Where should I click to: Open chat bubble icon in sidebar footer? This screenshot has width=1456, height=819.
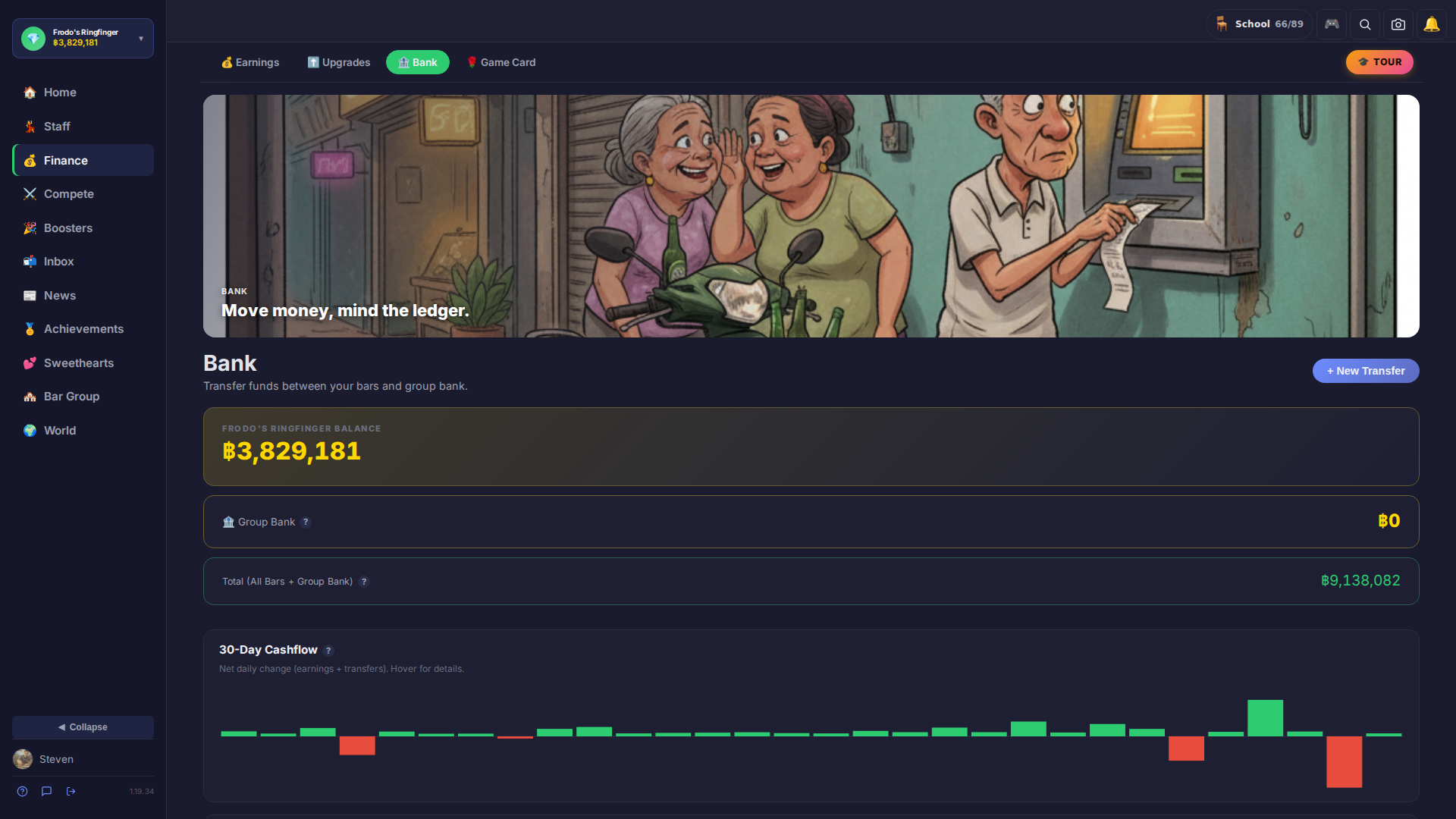point(47,792)
